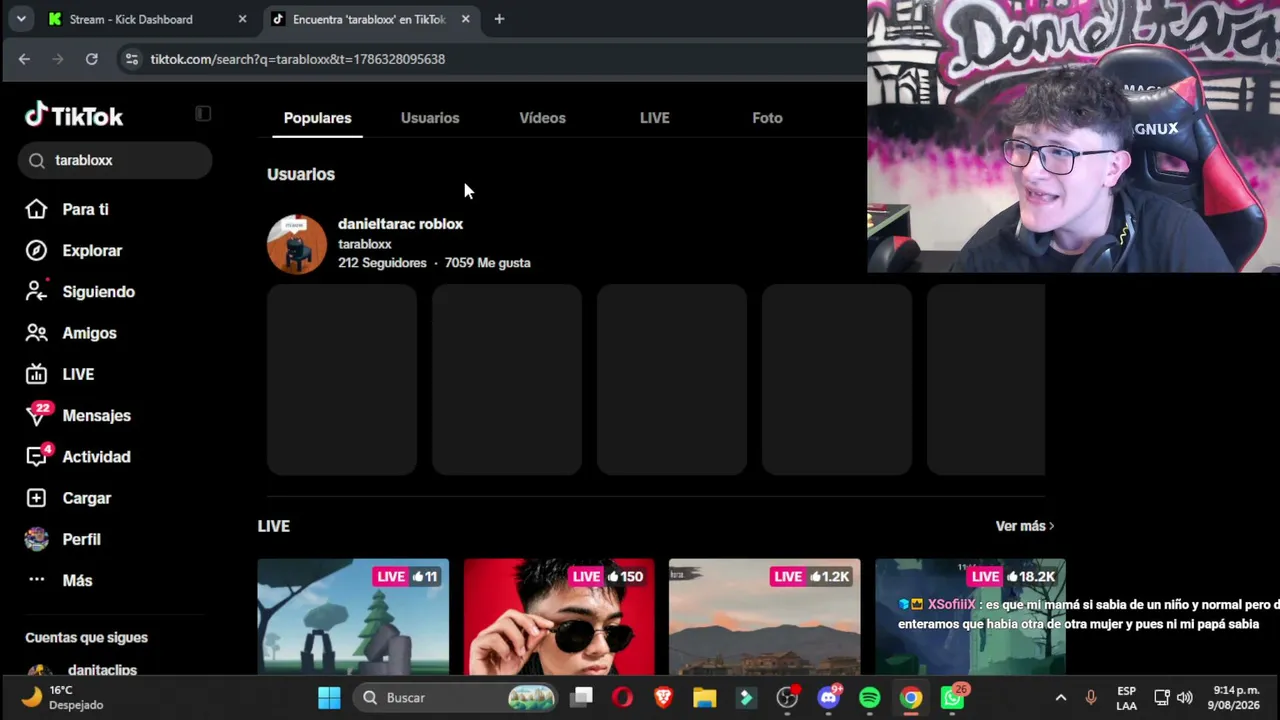The width and height of the screenshot is (1280, 720).
Task: Click the Cuentas que sigues heading
Action: pos(86,637)
